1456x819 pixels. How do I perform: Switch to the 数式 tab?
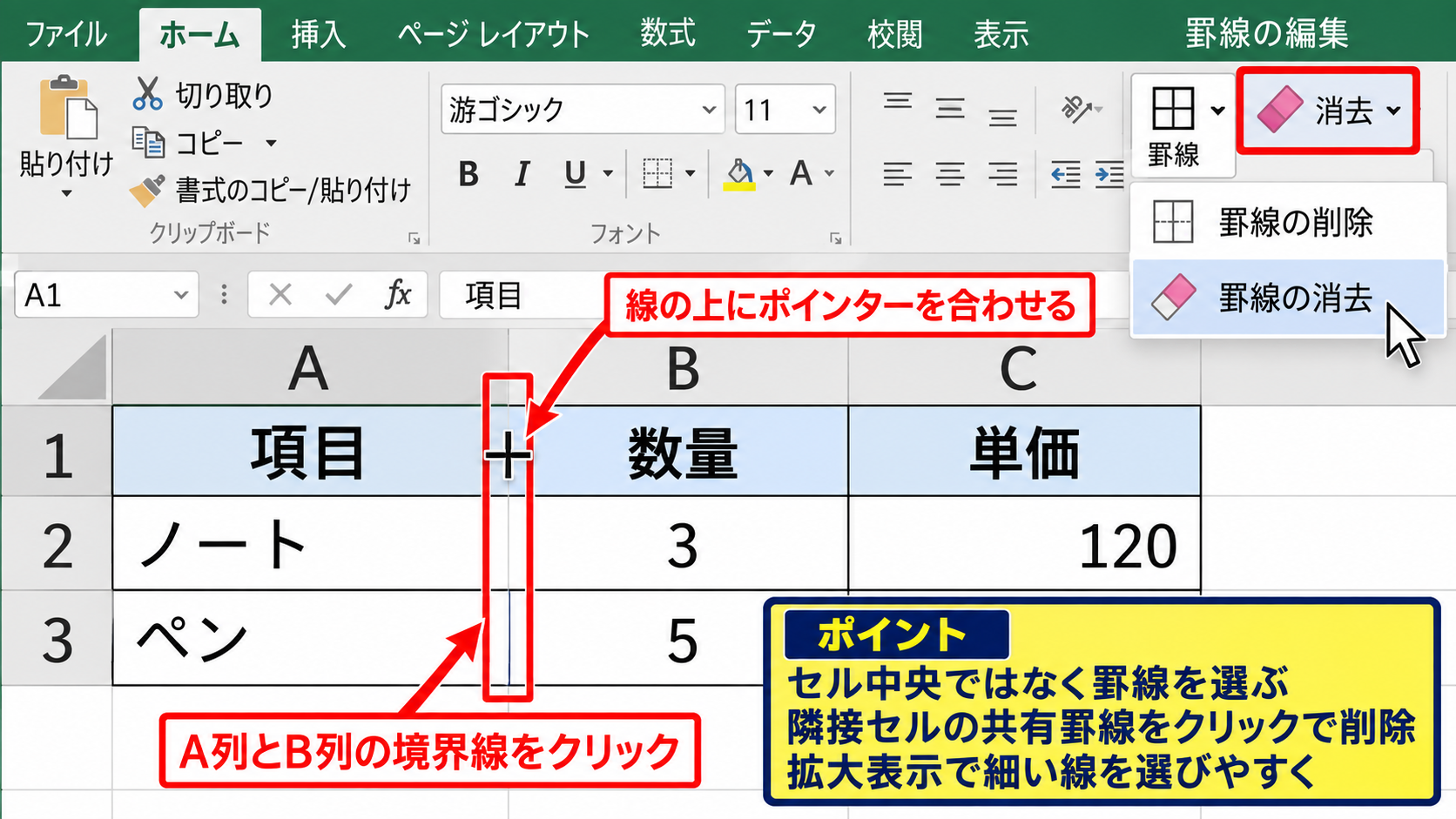click(x=668, y=33)
